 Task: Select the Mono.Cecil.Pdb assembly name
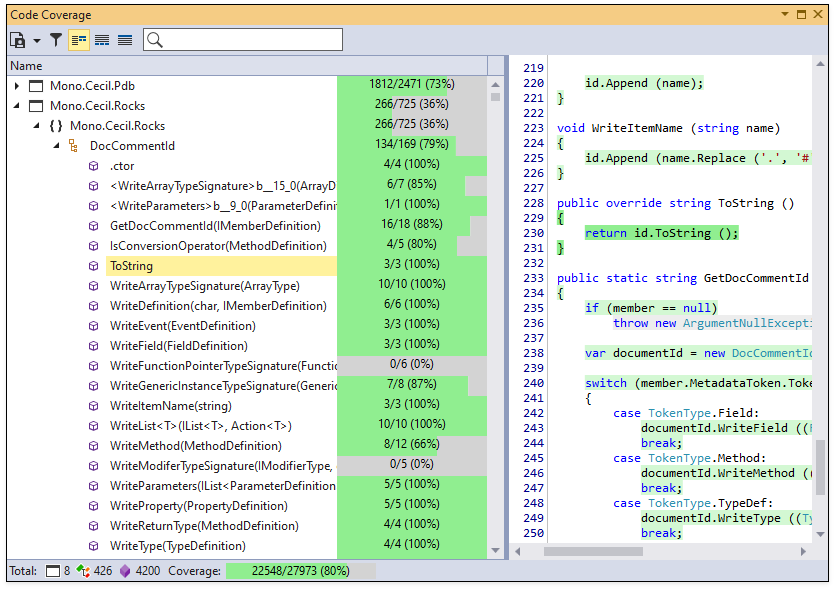pyautogui.click(x=92, y=86)
